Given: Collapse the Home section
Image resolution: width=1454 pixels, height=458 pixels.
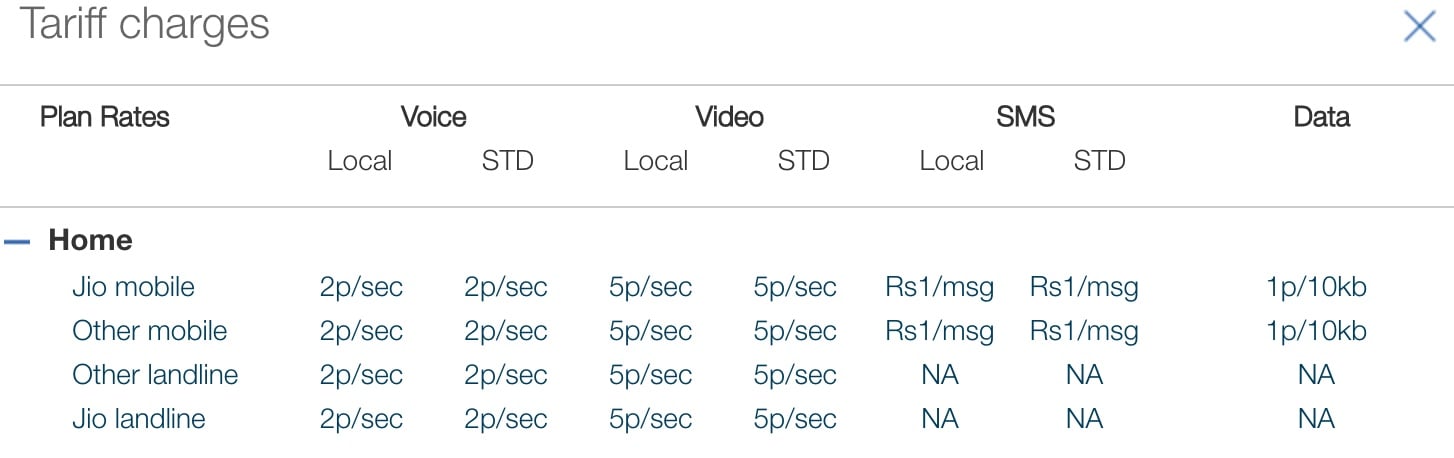Looking at the screenshot, I should point(17,241).
